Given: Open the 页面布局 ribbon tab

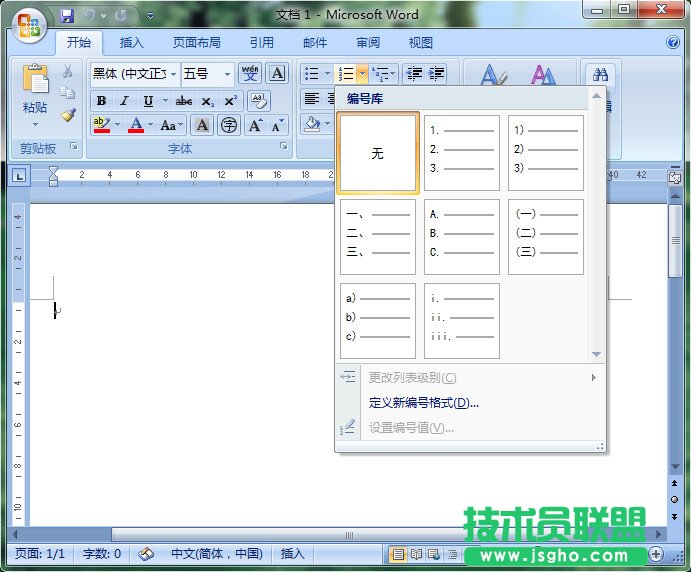Looking at the screenshot, I should click(x=196, y=43).
